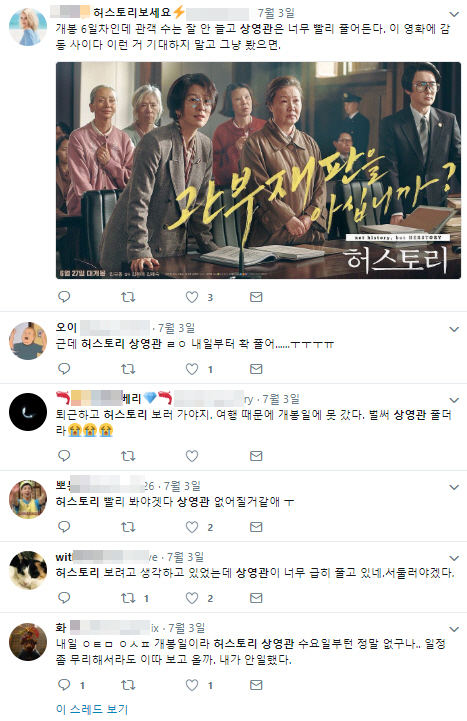Reply to the top 허스토리보세요 tweet

pos(64,297)
